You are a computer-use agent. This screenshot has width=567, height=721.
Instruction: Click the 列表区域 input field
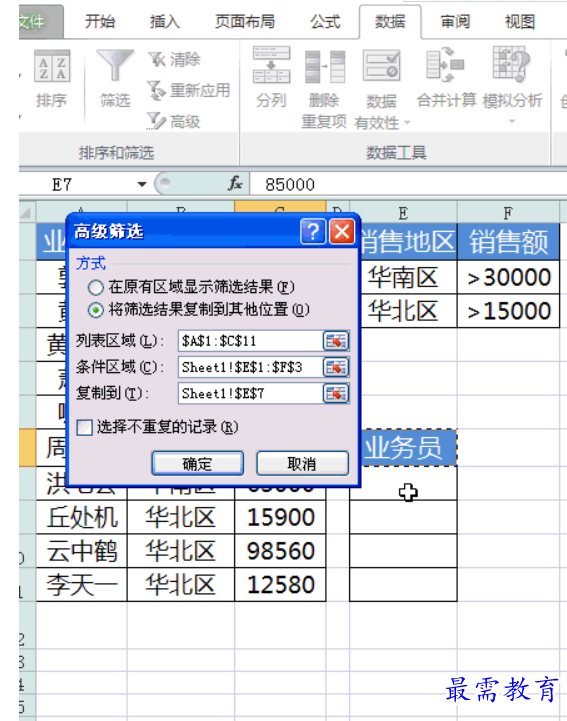point(250,341)
